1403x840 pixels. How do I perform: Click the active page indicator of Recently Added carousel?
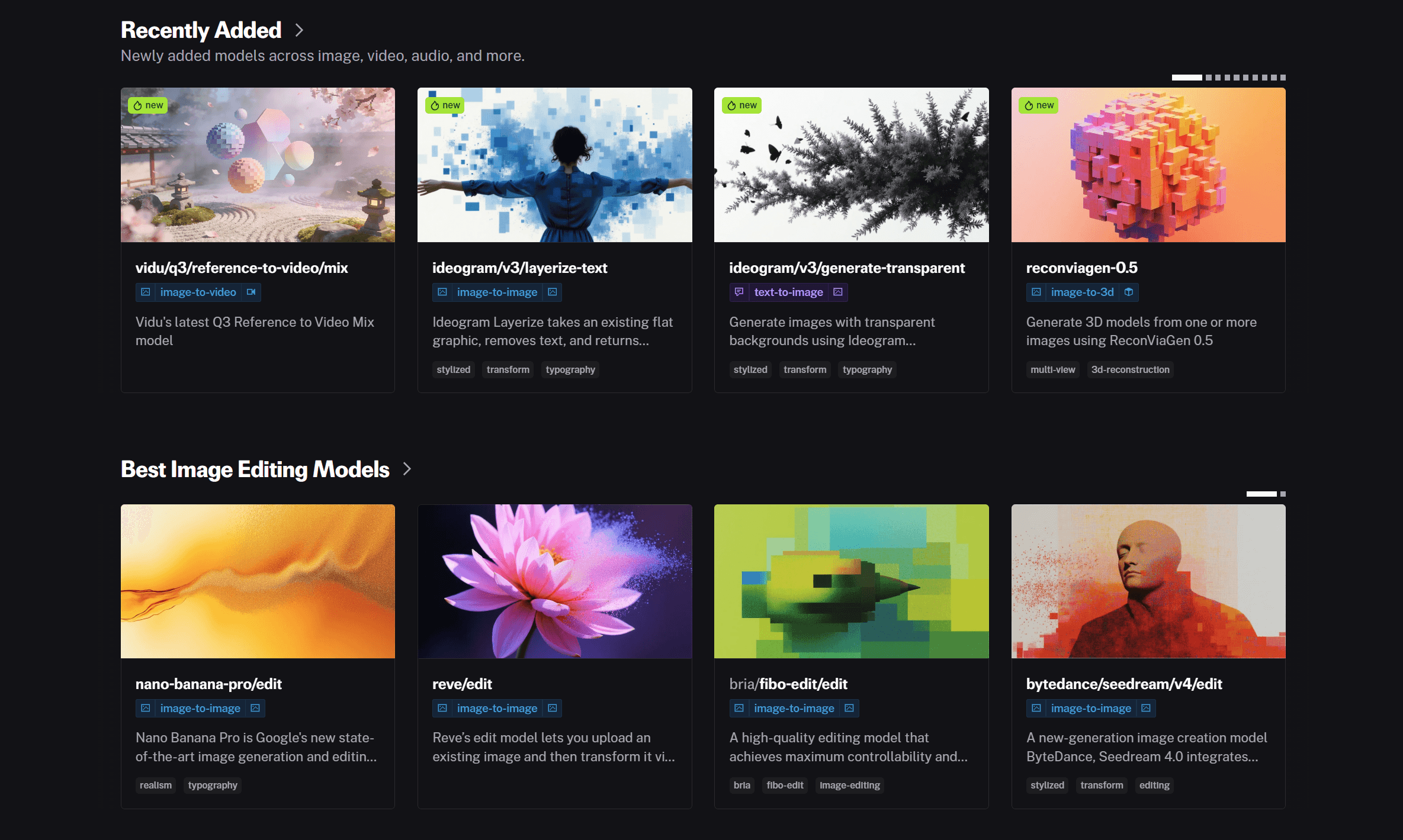1187,78
